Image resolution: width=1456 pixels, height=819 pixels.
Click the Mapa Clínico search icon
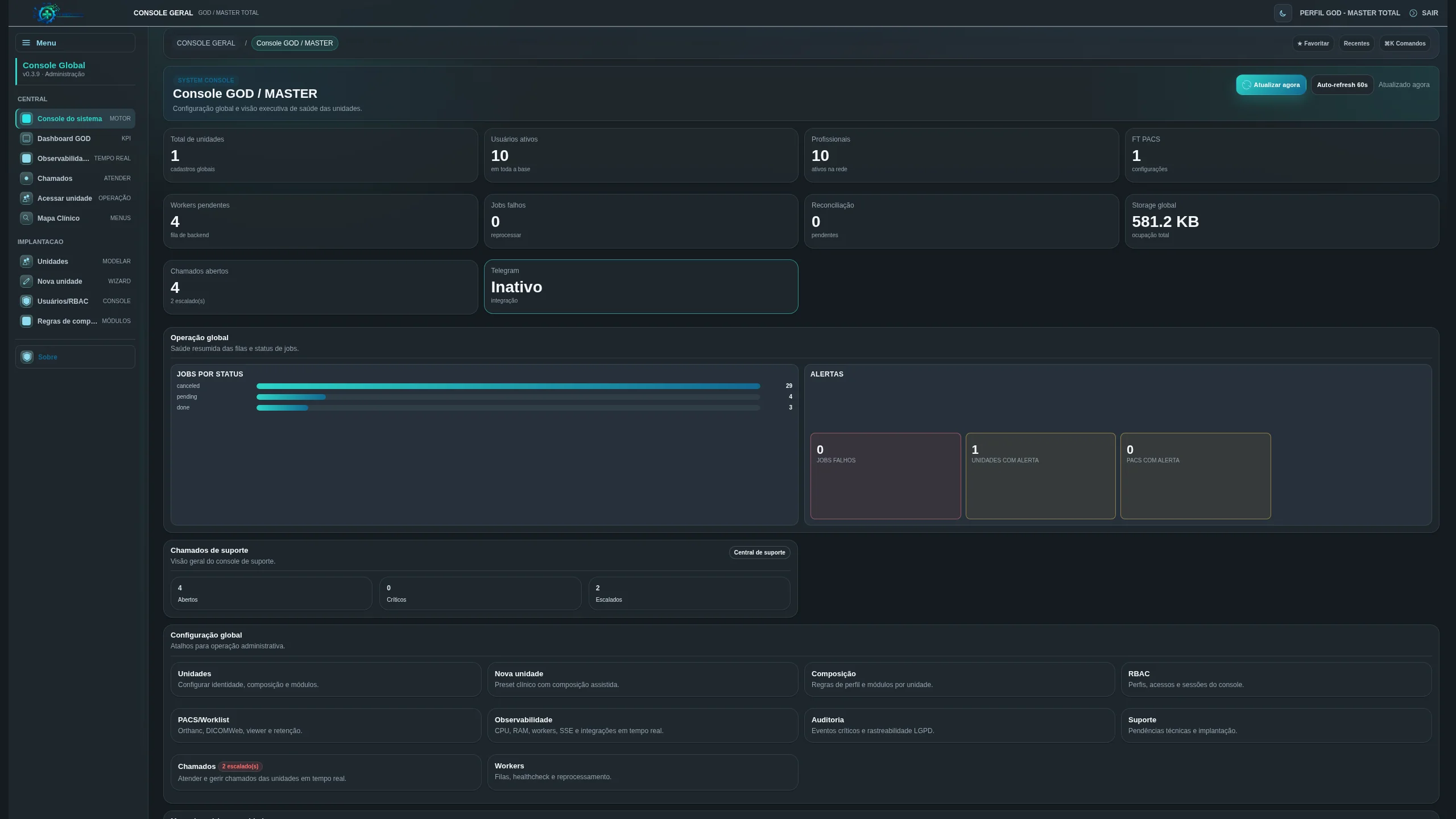(26, 218)
